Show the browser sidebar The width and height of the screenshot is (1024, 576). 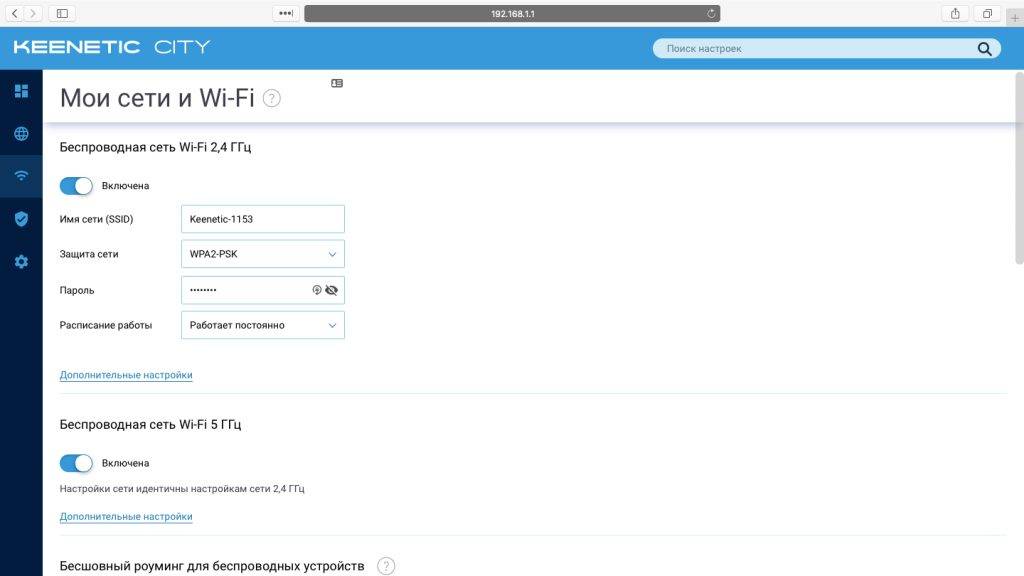coord(62,13)
